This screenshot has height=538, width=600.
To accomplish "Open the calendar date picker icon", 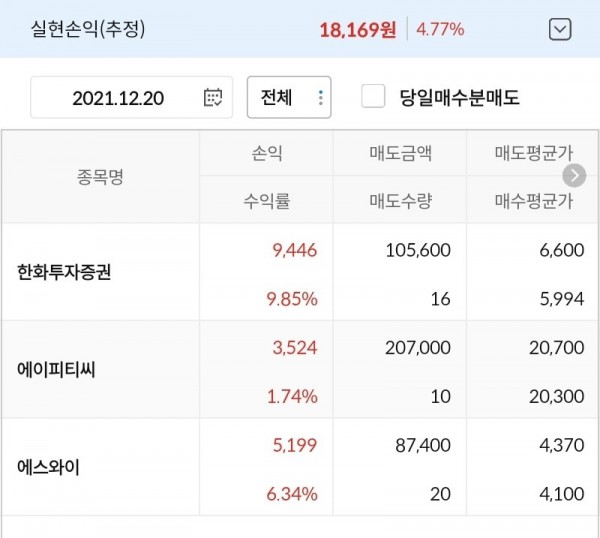I will click(212, 98).
